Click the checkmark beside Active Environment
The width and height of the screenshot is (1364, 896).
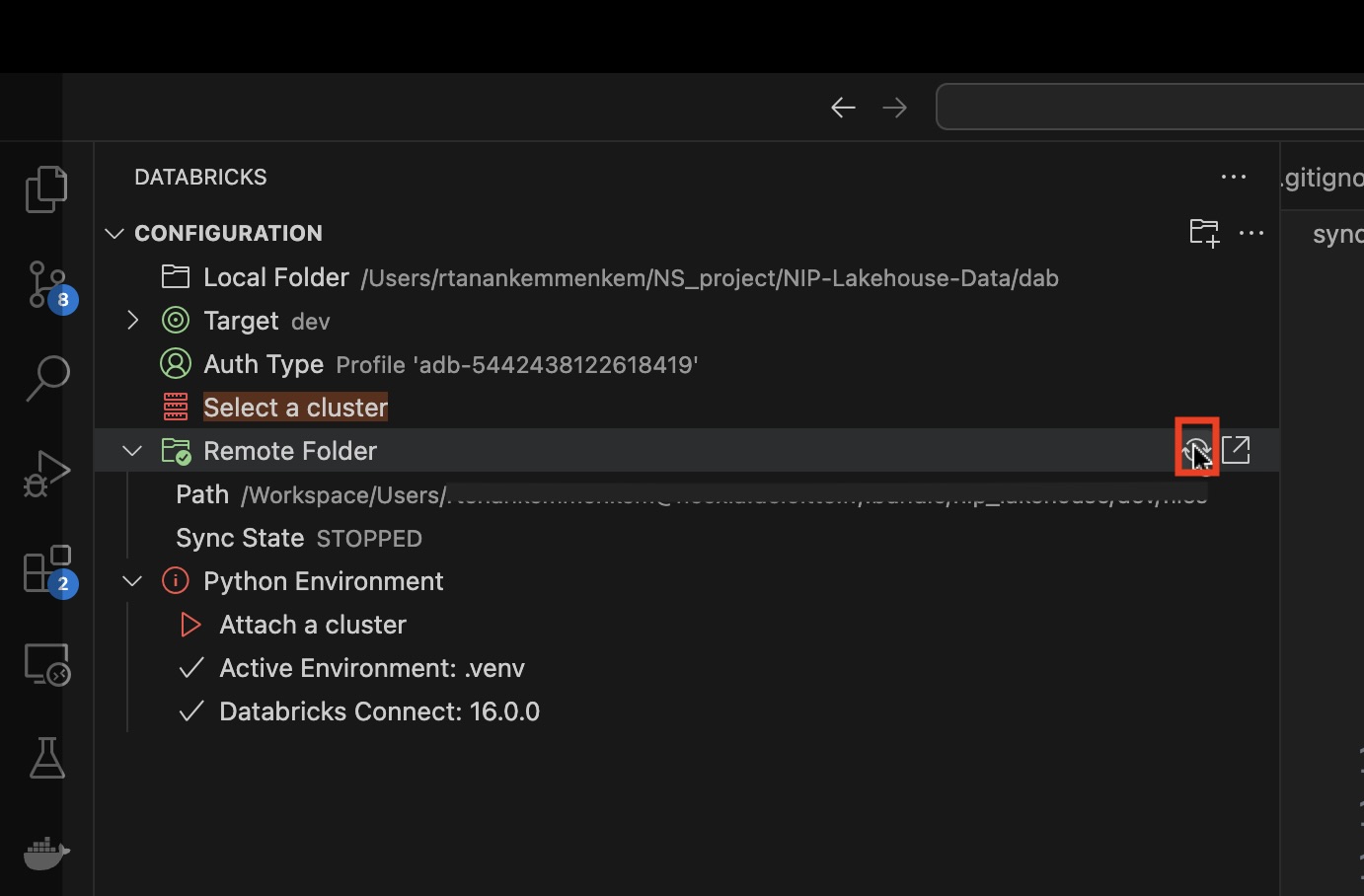point(191,668)
